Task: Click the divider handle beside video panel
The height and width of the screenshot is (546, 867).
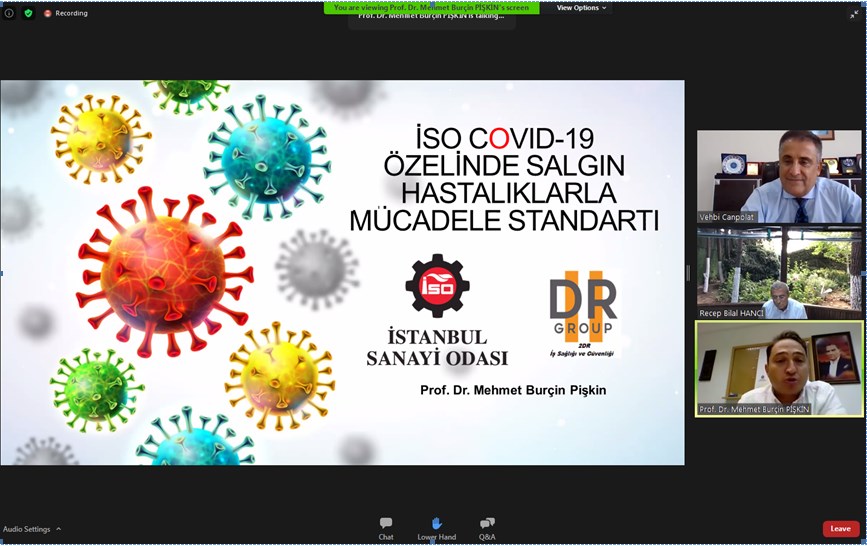Action: (688, 273)
